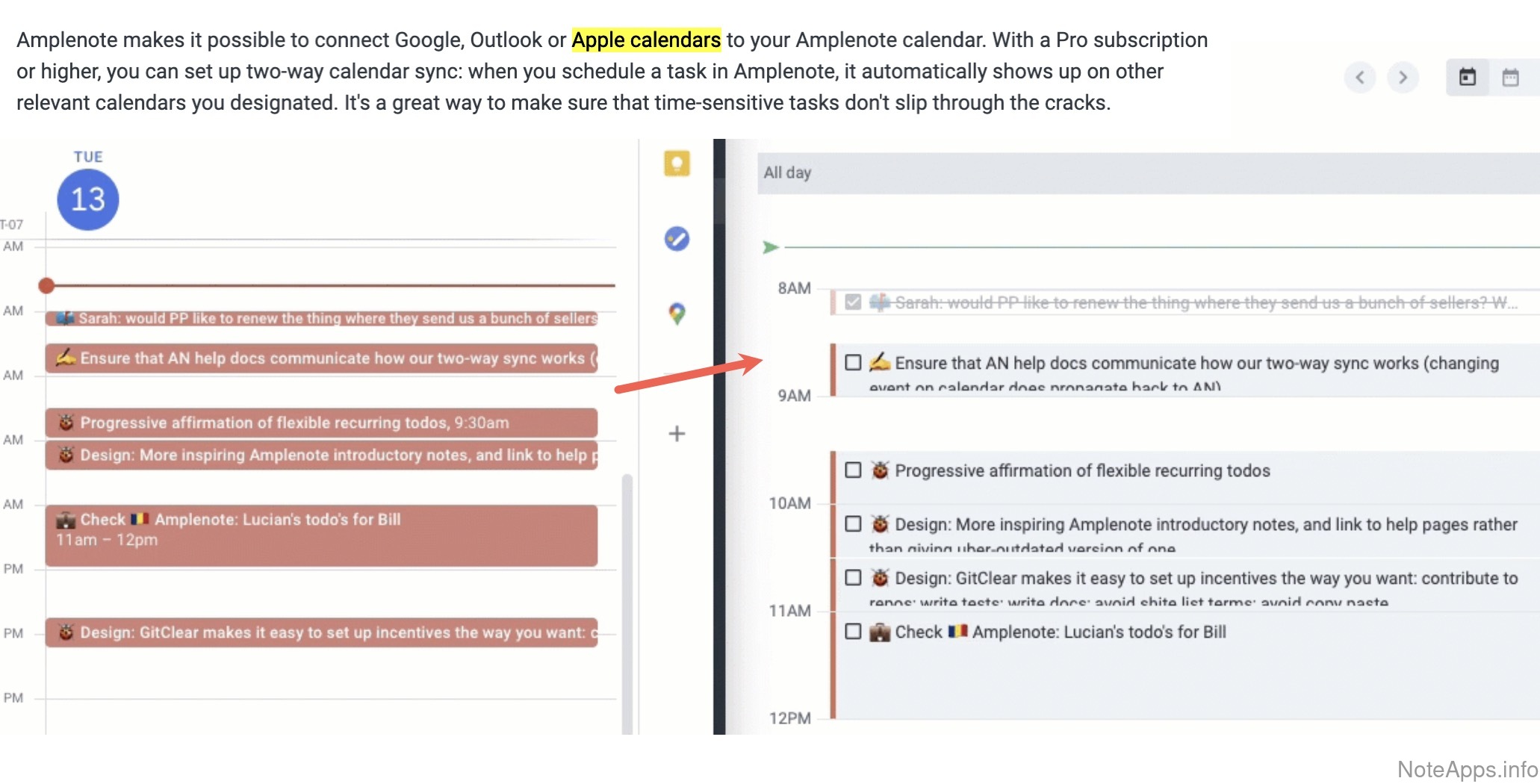Open the 9:30am Progressive affirmation event

pos(321,423)
